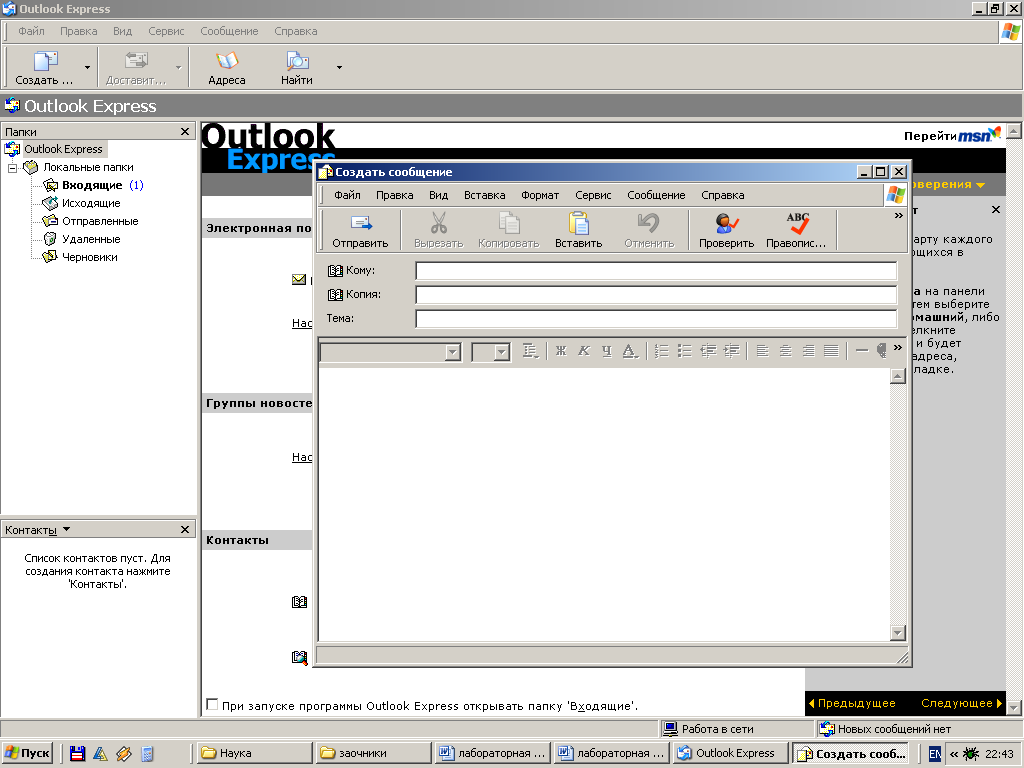Enable open Входящие folder at startup checkbox
Viewport: 1024px width, 768px height.
tap(212, 705)
